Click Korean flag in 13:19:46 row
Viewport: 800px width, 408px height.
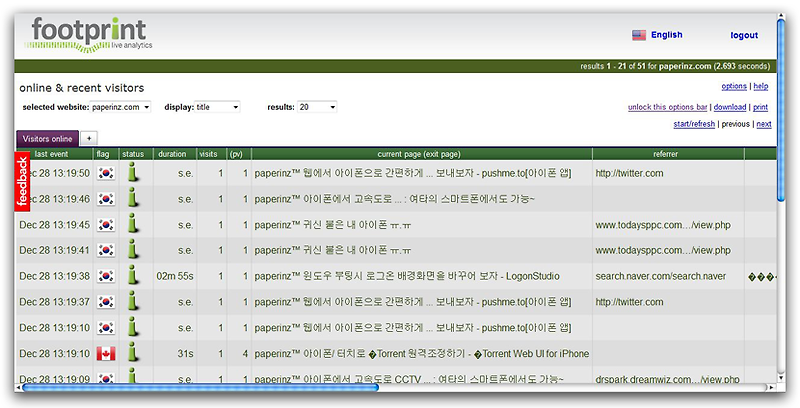tap(106, 199)
